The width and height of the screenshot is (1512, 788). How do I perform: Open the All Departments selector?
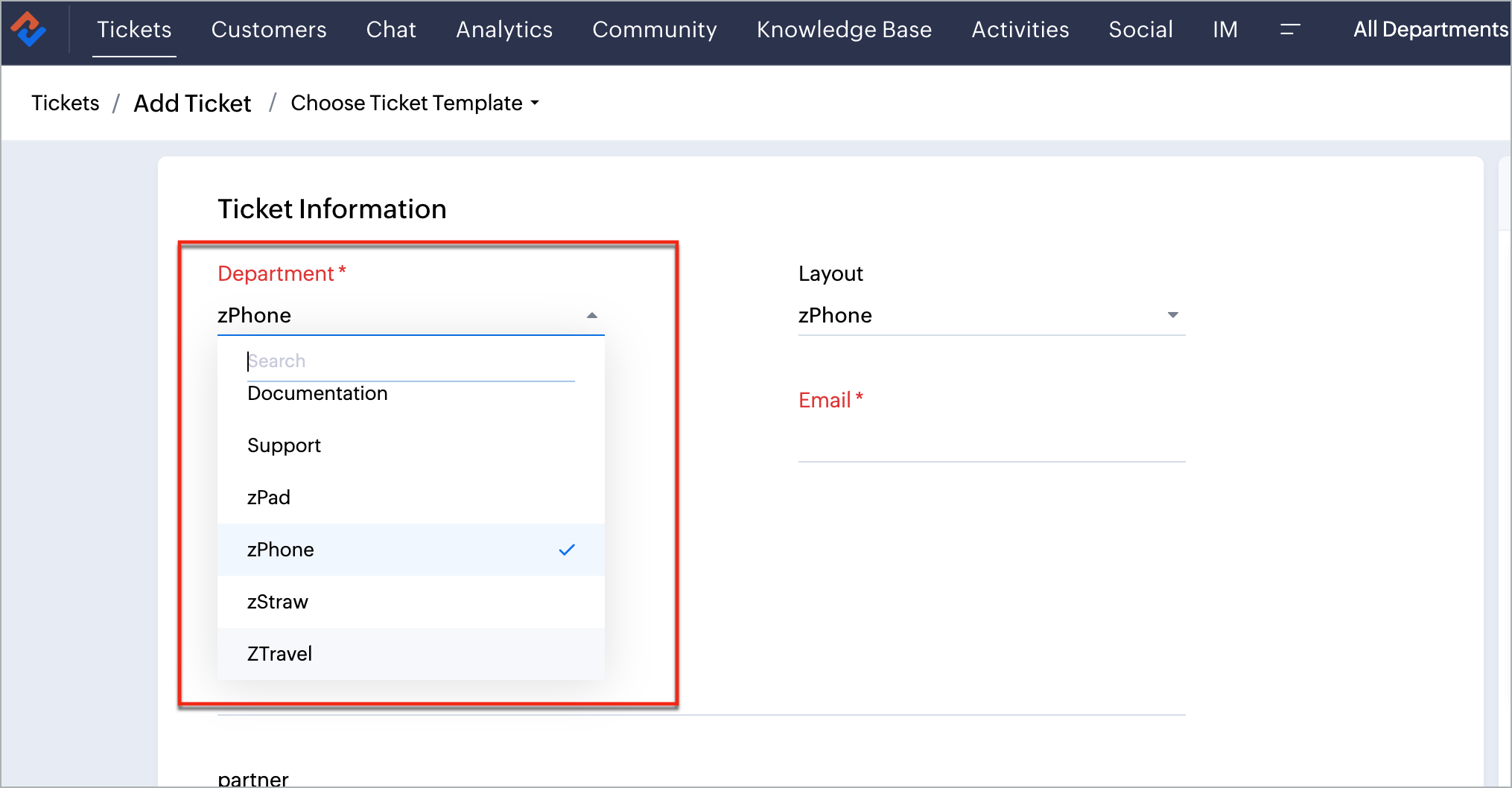(1430, 30)
